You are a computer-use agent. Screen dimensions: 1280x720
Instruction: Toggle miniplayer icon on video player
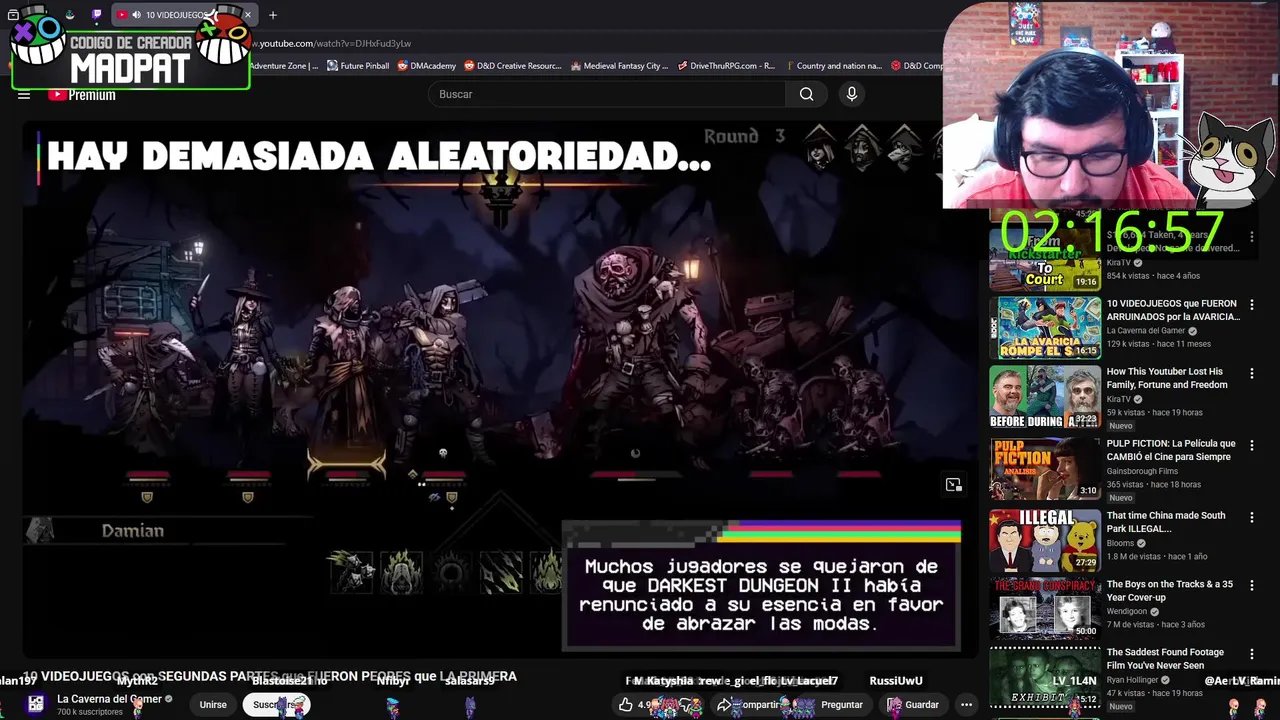tap(953, 485)
